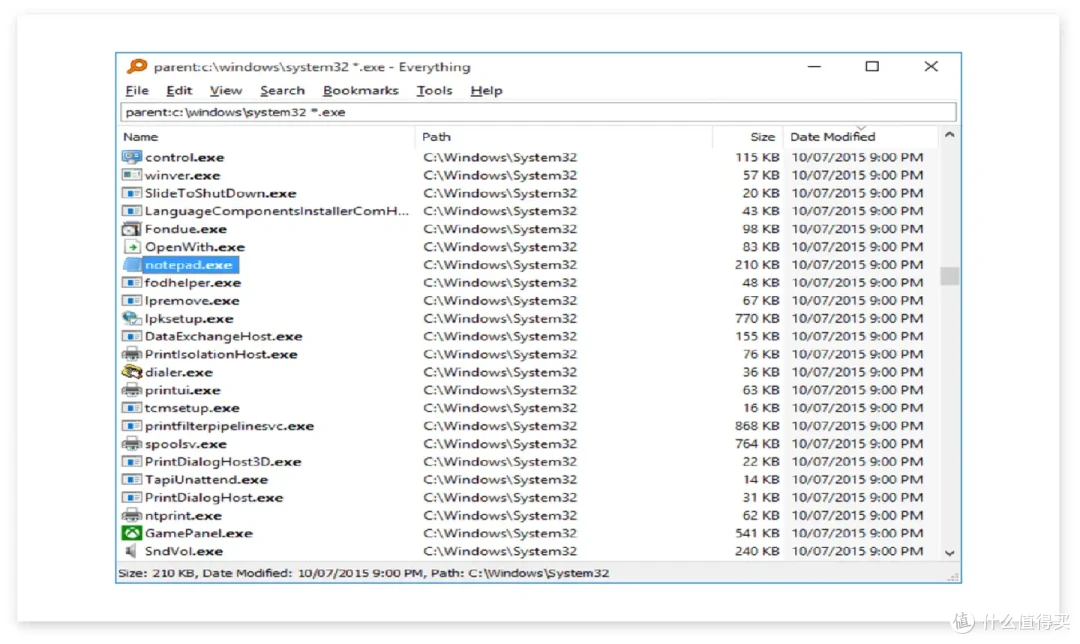Open the Tools menu
Viewport: 1080px width, 644px height.
434,90
